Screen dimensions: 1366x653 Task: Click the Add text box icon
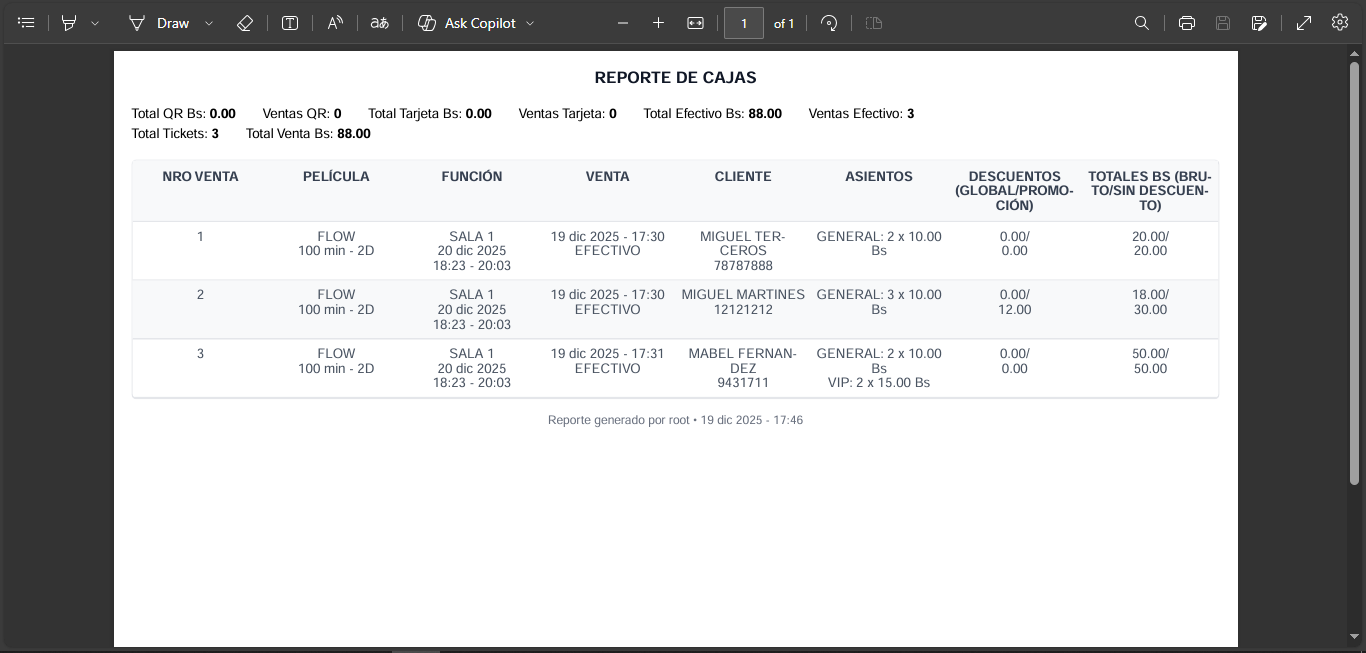290,23
